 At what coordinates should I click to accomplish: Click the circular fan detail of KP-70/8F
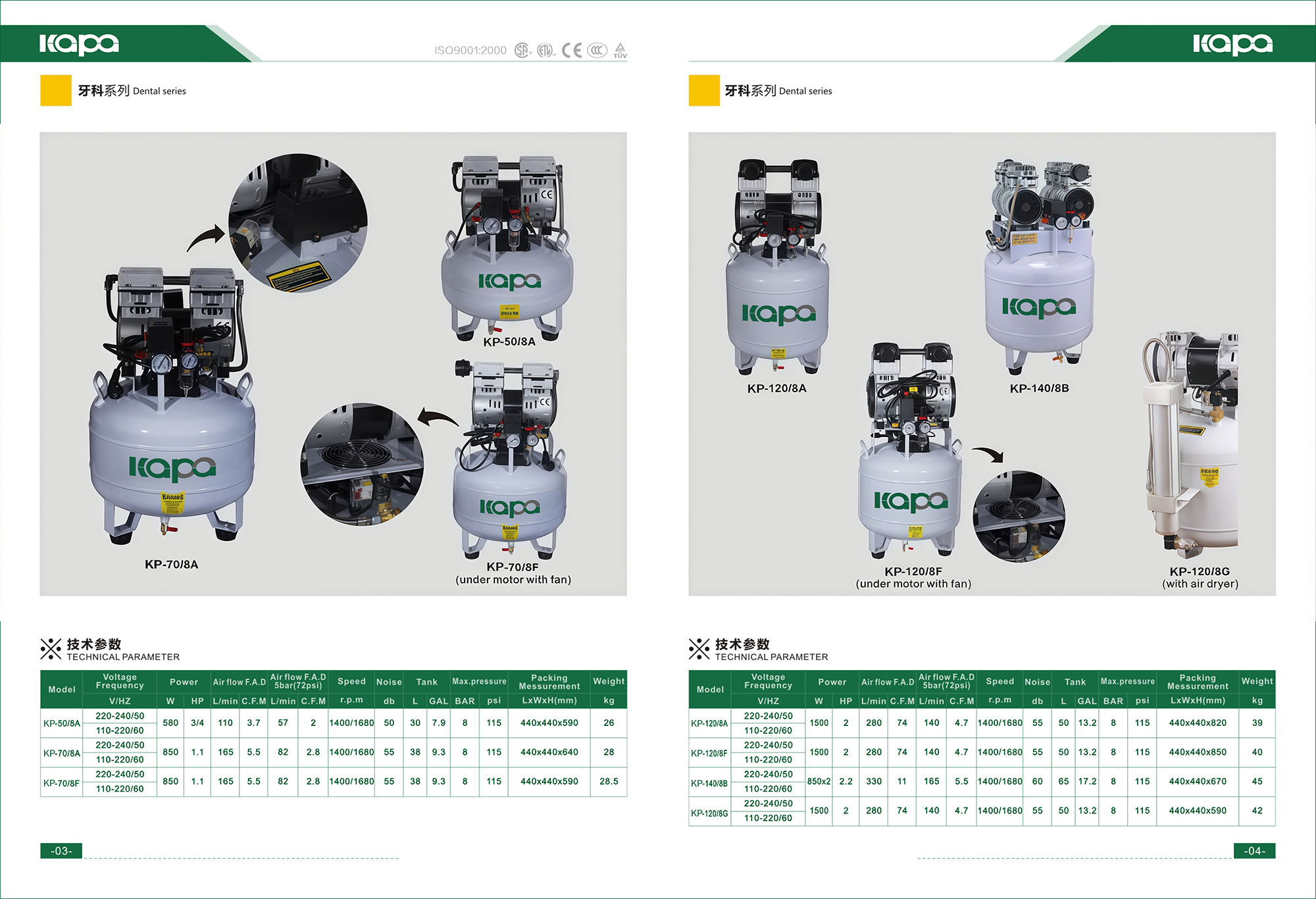coord(362,465)
